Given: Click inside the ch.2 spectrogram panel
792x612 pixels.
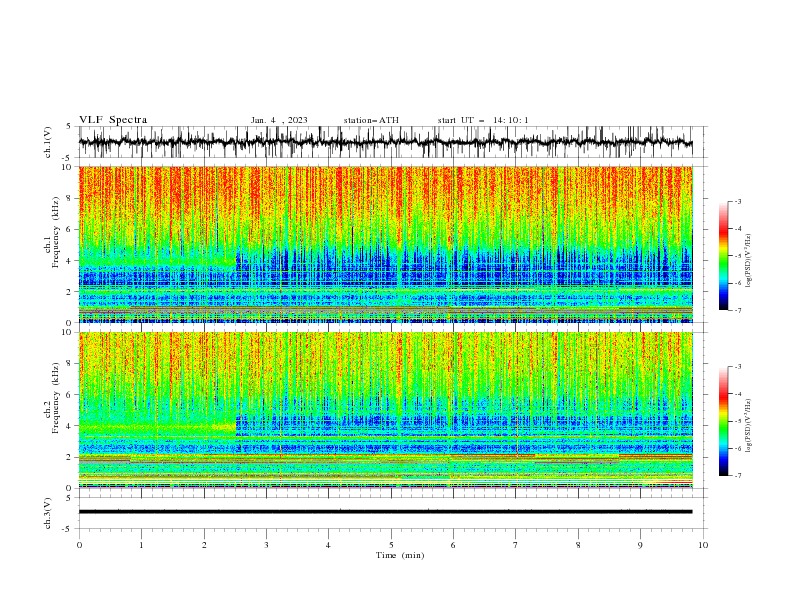Looking at the screenshot, I should click(386, 410).
